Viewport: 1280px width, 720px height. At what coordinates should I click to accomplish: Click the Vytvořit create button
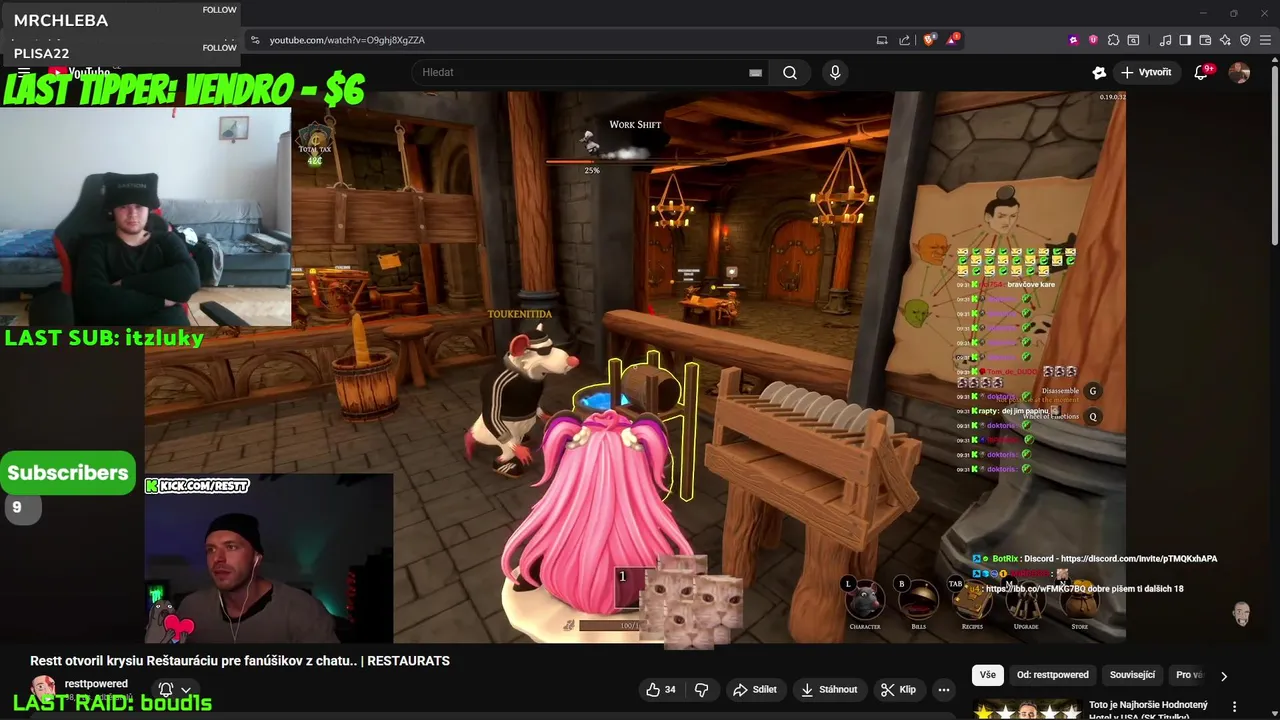[1146, 72]
